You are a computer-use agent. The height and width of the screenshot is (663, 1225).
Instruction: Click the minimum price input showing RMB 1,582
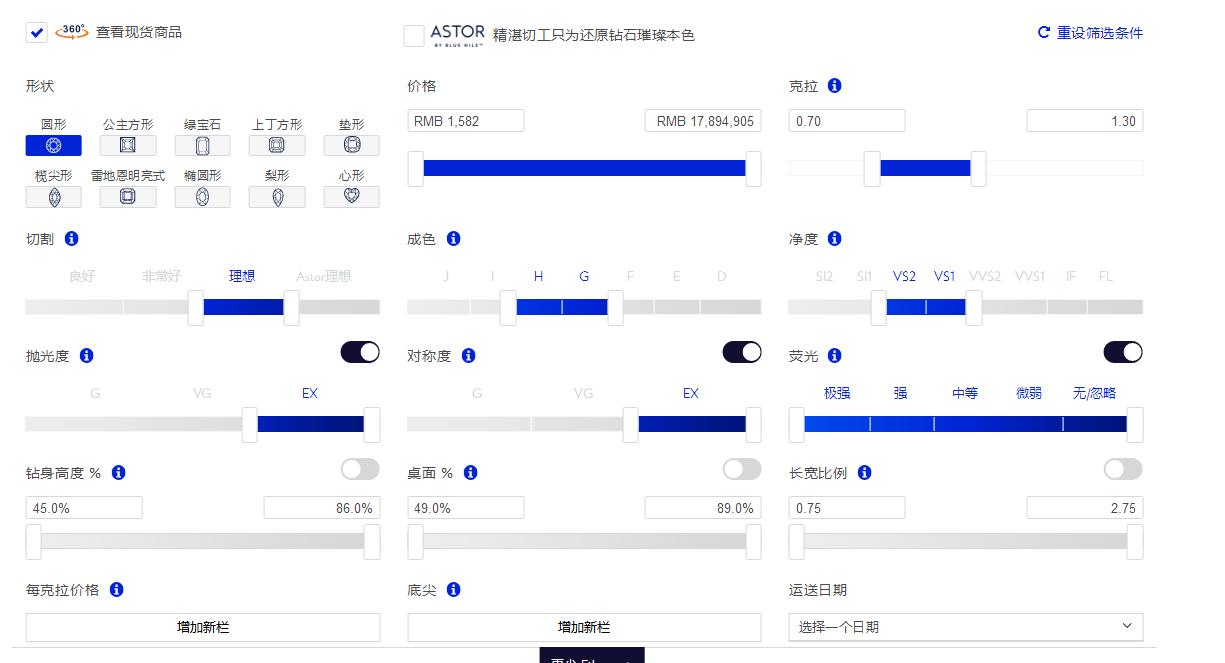coord(465,120)
